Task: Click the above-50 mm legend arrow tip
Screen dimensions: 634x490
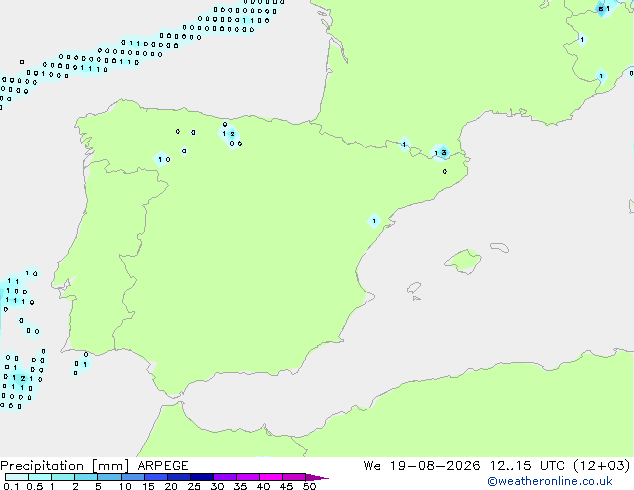Action: coord(317,477)
